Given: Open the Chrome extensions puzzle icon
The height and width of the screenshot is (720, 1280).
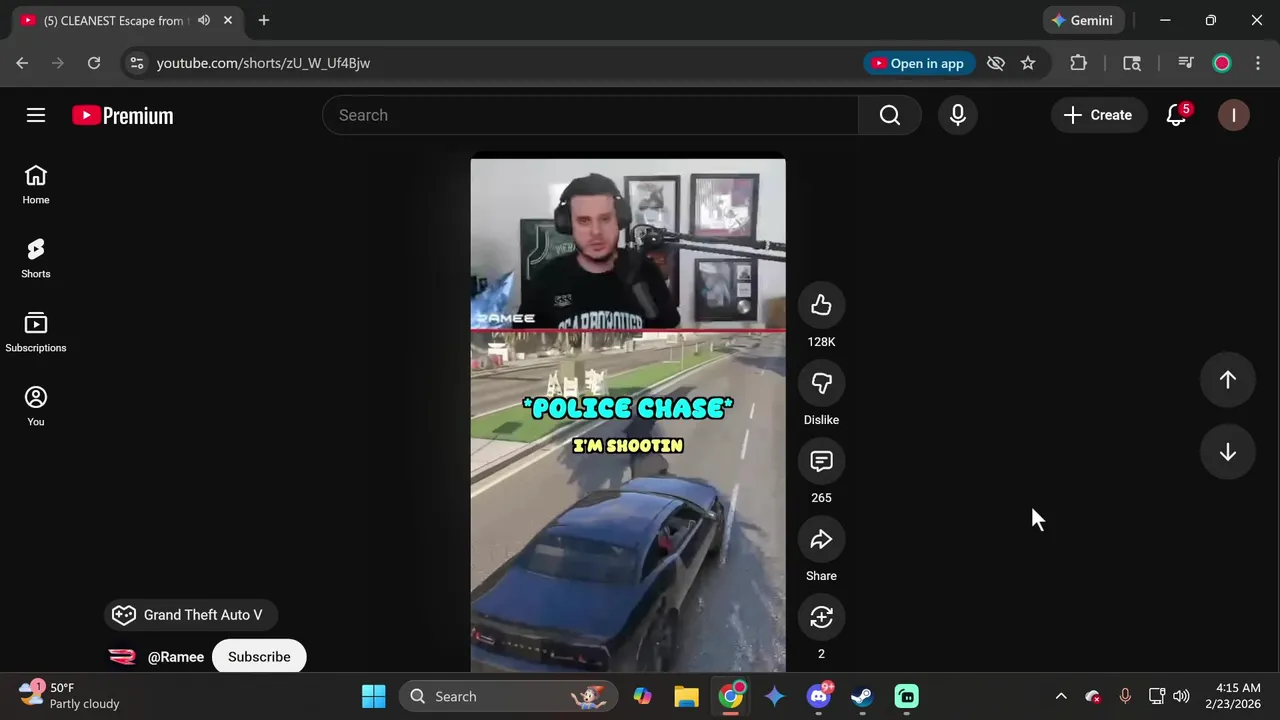Looking at the screenshot, I should pyautogui.click(x=1078, y=63).
